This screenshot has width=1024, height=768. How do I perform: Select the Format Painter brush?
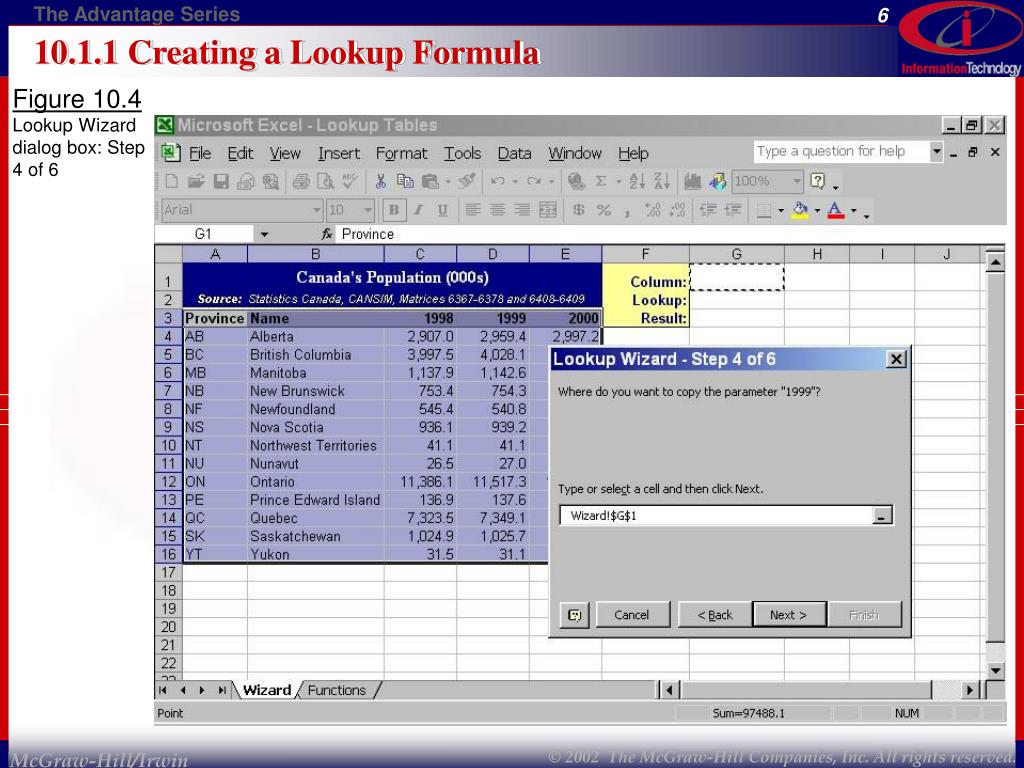(466, 182)
